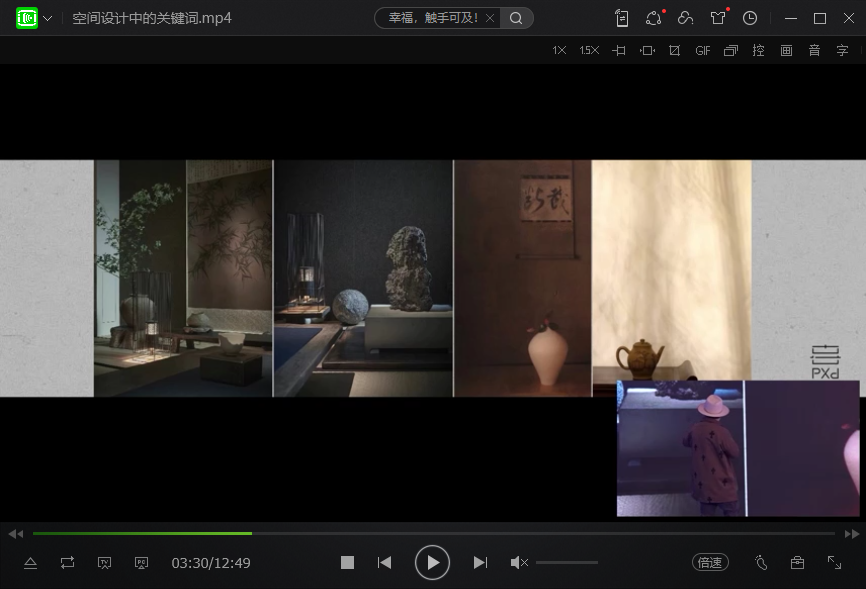Stop video playback
Viewport: 866px width, 589px height.
pos(347,563)
